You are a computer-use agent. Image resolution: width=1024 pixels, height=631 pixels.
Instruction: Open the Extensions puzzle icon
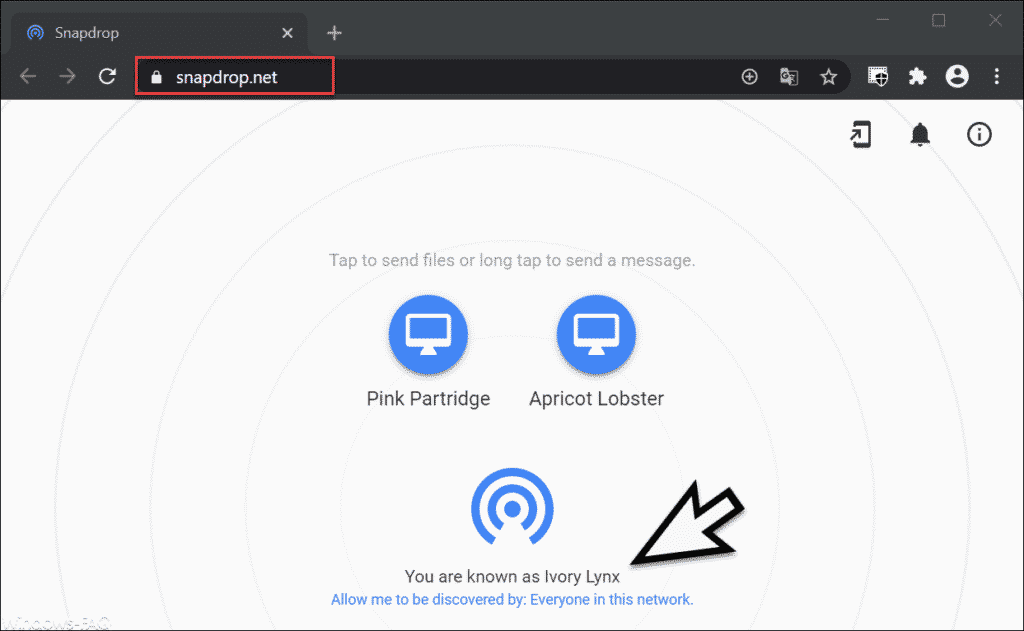pos(918,76)
